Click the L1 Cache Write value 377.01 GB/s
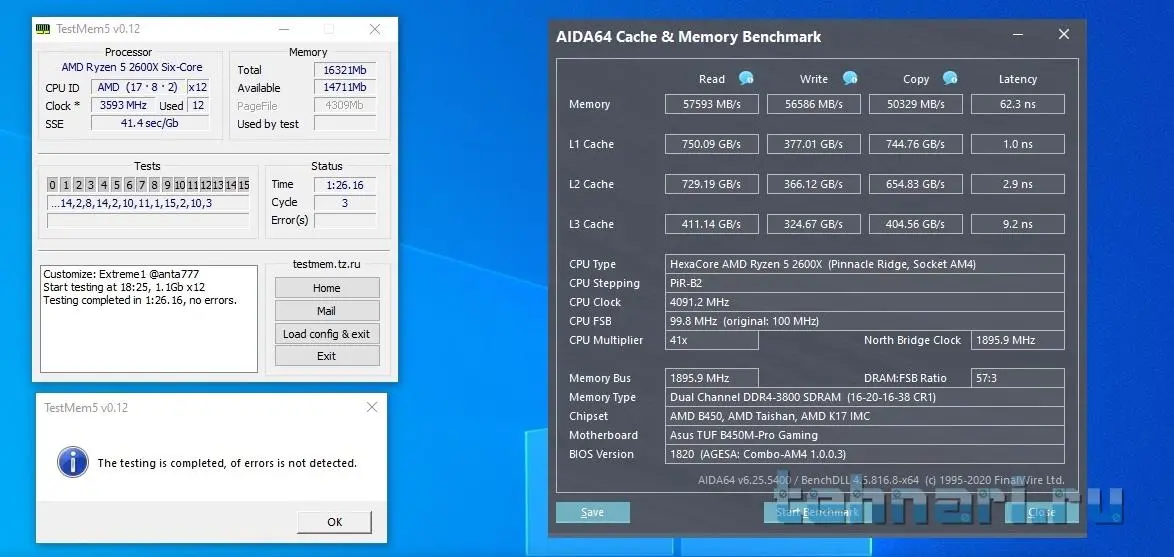Screen dimensions: 1174x557 [814, 144]
